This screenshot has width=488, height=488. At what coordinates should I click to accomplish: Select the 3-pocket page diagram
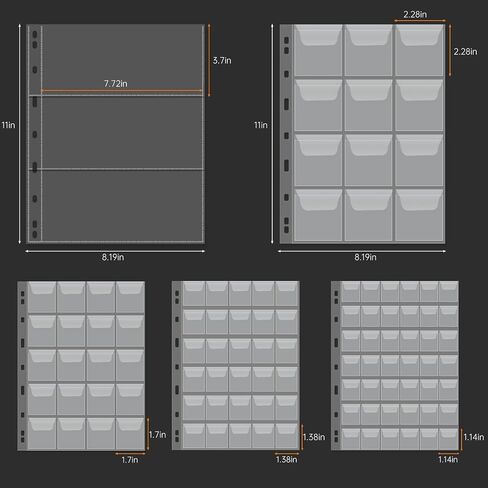(x=115, y=133)
